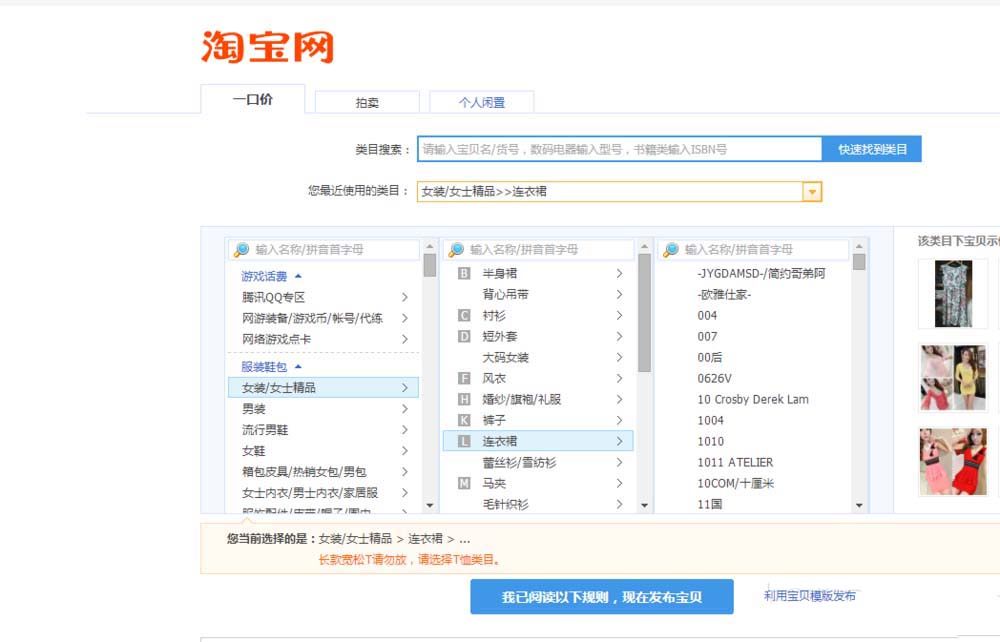Open the recently used category dropdown arrow

tap(812, 191)
